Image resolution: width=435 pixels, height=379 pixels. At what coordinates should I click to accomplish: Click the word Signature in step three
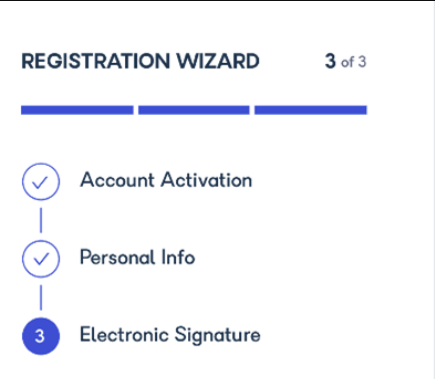click(x=217, y=335)
